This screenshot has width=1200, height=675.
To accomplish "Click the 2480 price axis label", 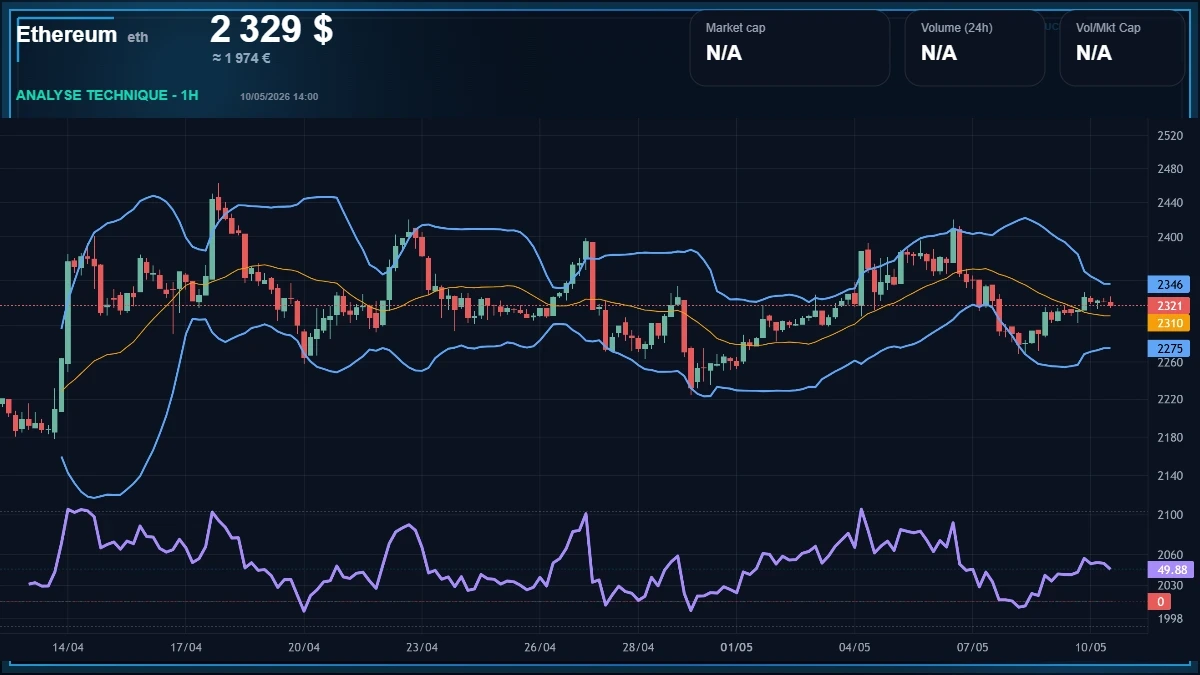I will tap(1169, 169).
